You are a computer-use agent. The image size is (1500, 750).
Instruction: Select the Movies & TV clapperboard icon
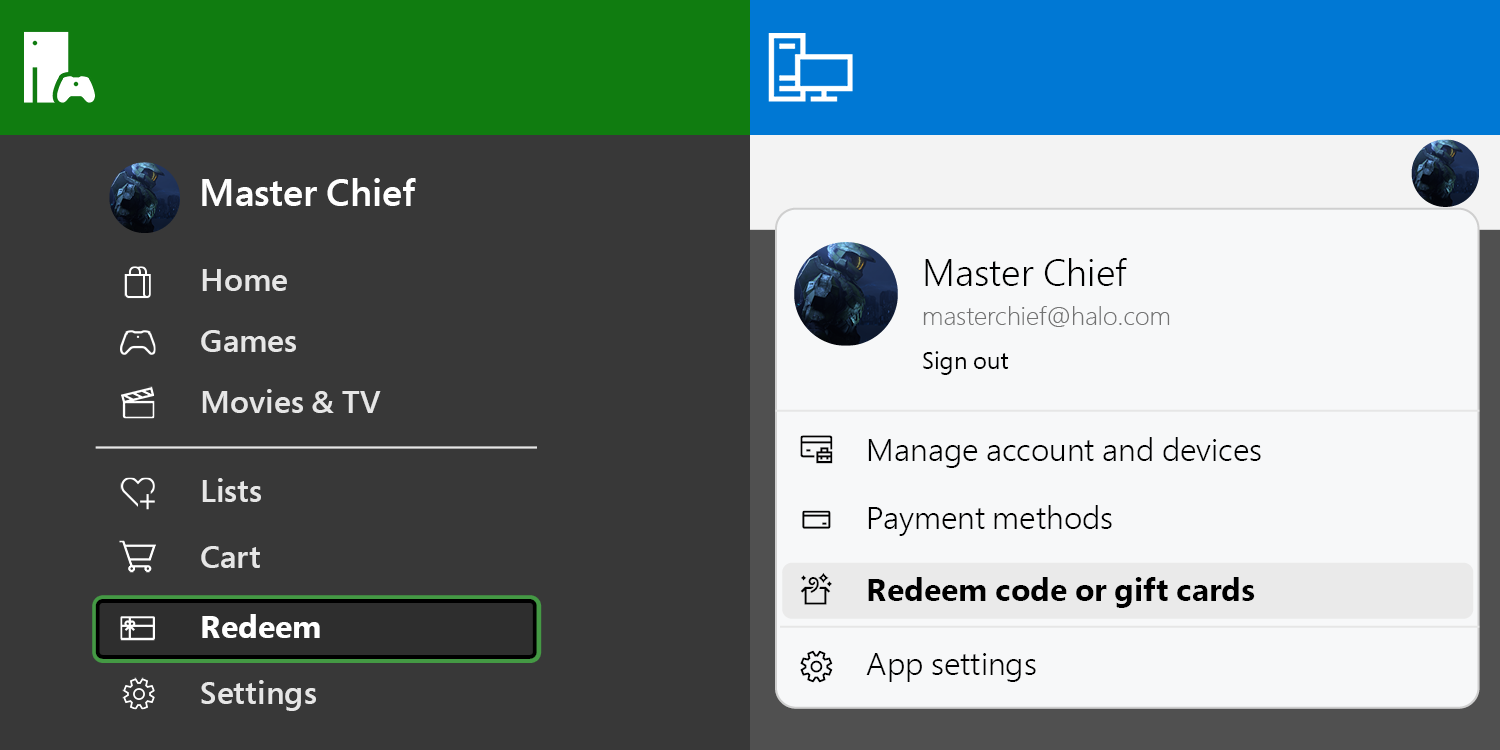click(137, 403)
